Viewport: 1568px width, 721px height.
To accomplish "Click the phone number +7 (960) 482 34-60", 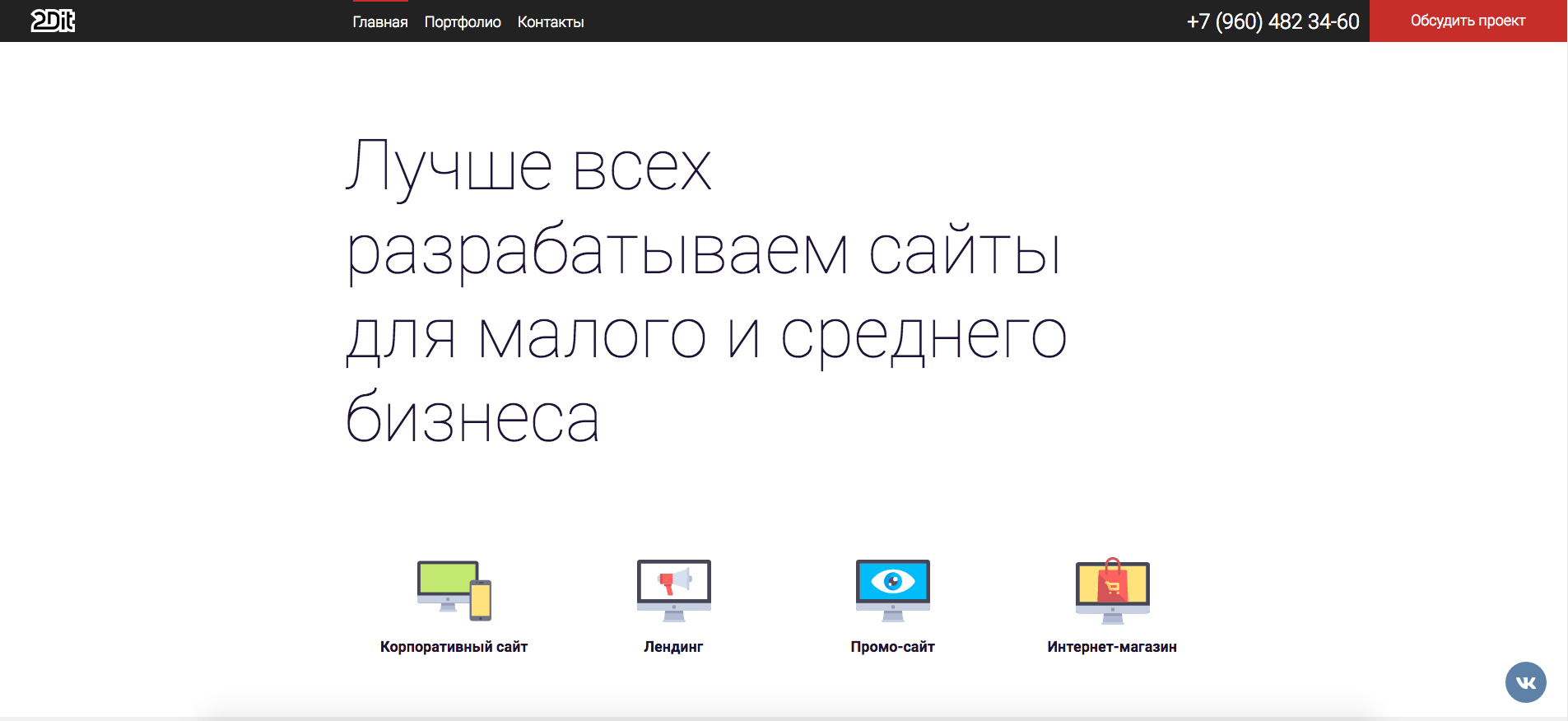I will coord(1273,21).
